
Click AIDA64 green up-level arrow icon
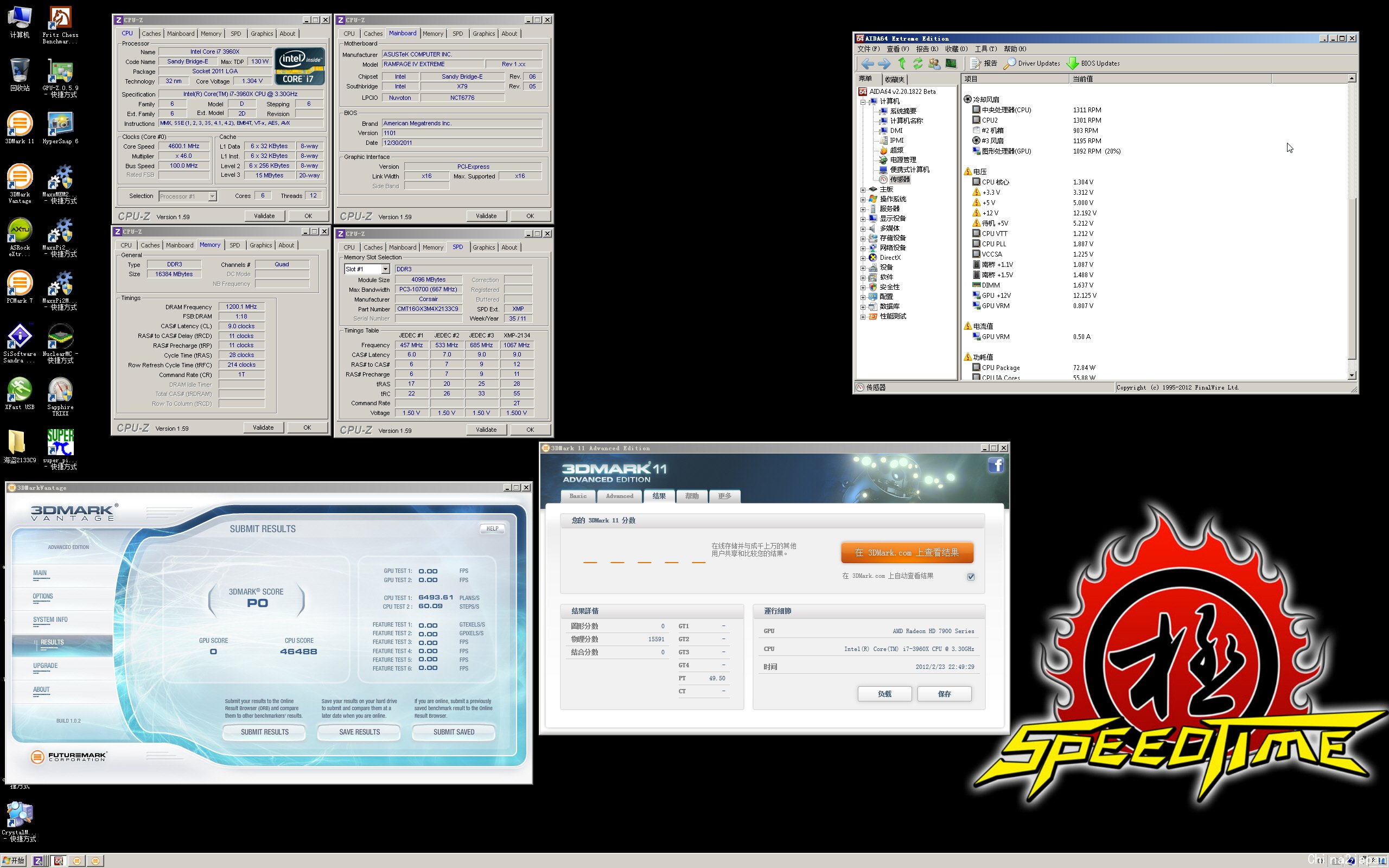coord(902,63)
